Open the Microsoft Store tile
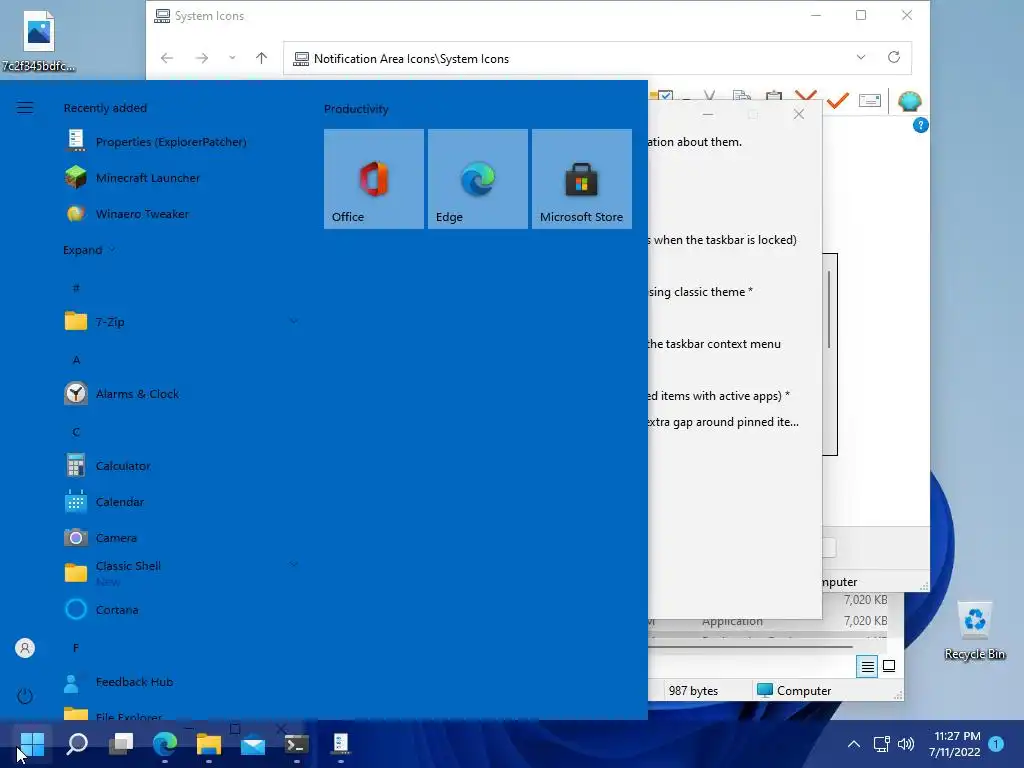Screen dimensions: 1024x768 [x=581, y=179]
